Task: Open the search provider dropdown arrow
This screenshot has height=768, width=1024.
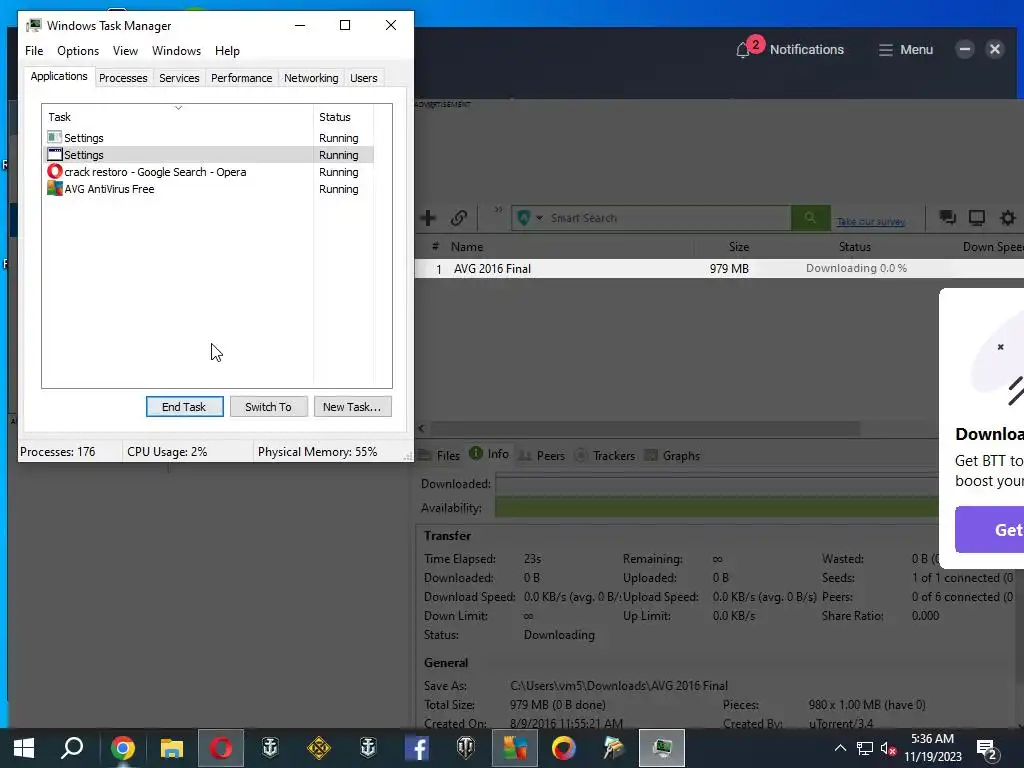Action: [x=539, y=218]
